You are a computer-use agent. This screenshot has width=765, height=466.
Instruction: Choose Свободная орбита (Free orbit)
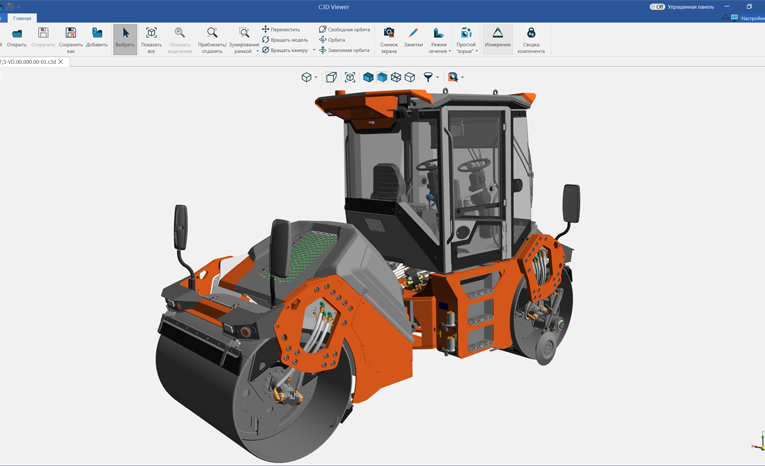point(344,29)
